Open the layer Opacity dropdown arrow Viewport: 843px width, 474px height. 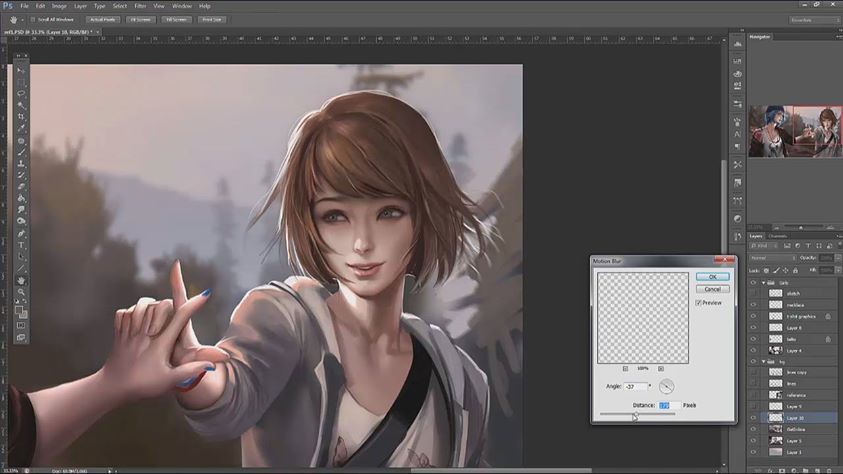point(838,258)
